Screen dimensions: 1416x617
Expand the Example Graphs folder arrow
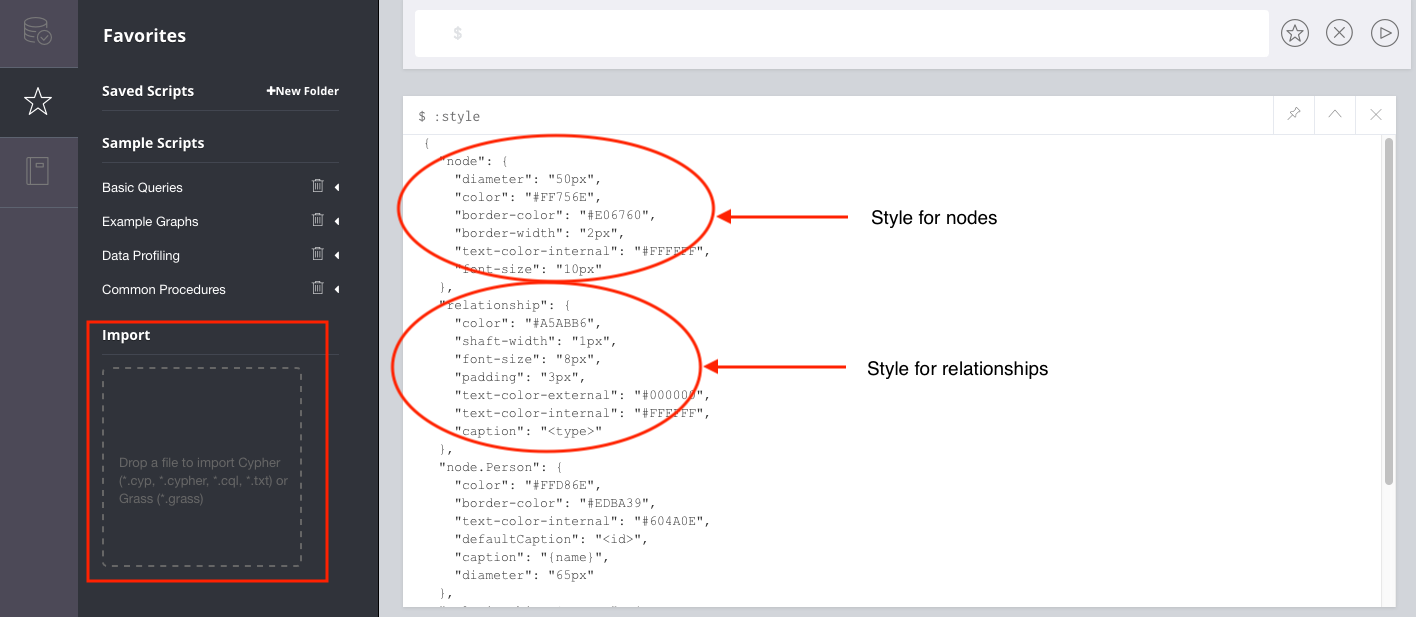click(337, 221)
